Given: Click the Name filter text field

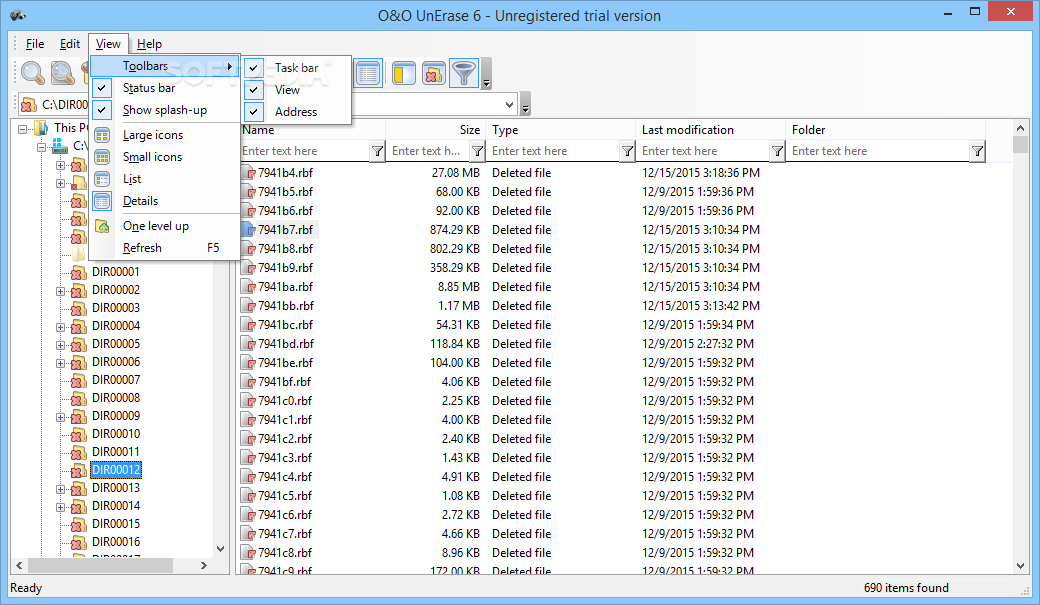Looking at the screenshot, I should [x=305, y=151].
